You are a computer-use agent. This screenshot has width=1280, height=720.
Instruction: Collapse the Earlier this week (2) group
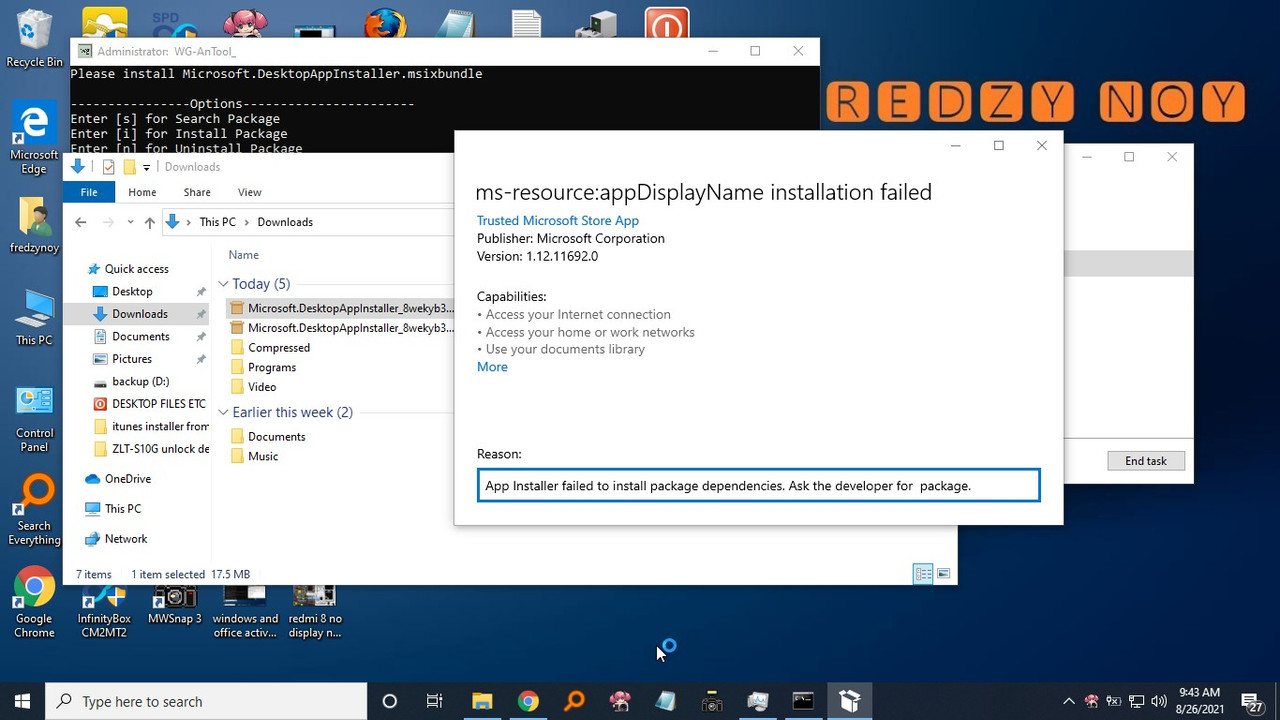click(x=223, y=412)
